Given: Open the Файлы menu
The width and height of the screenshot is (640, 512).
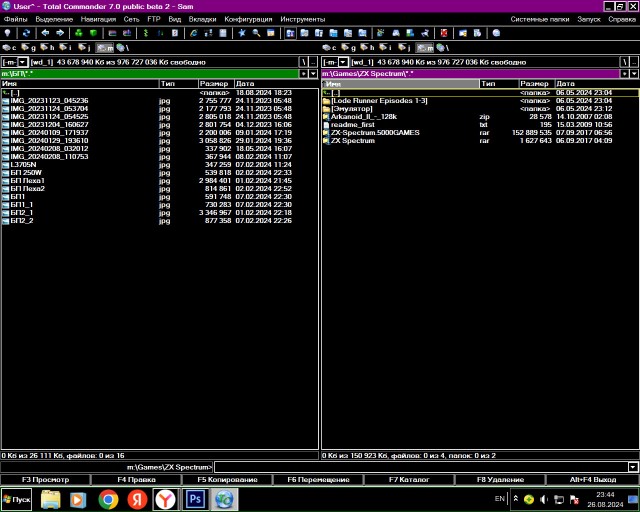Looking at the screenshot, I should coord(16,19).
